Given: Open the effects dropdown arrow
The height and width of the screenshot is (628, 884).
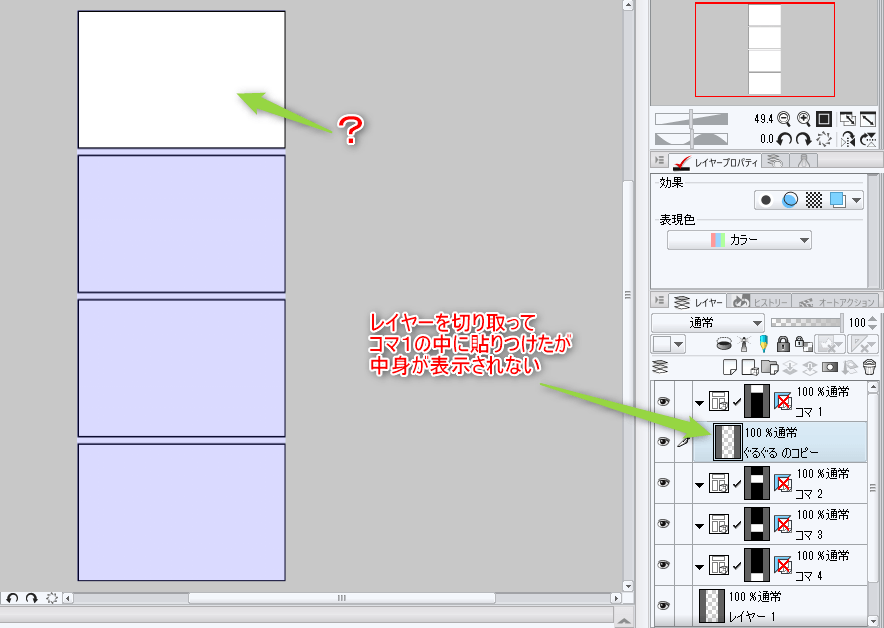Looking at the screenshot, I should [x=856, y=200].
